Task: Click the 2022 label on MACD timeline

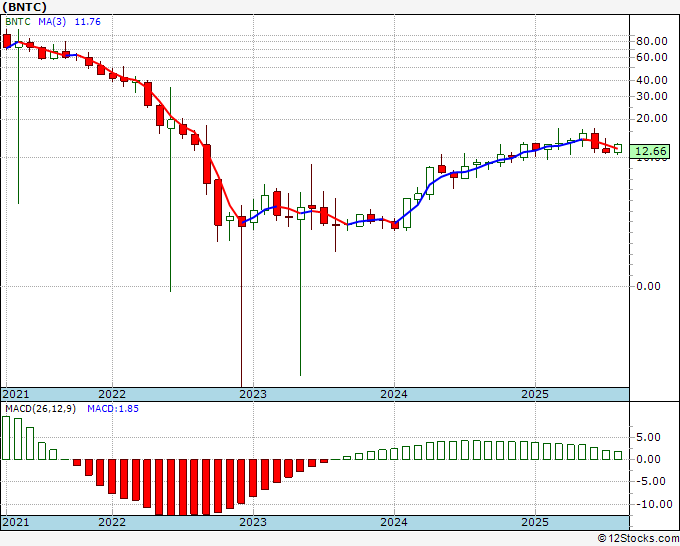Action: click(112, 522)
